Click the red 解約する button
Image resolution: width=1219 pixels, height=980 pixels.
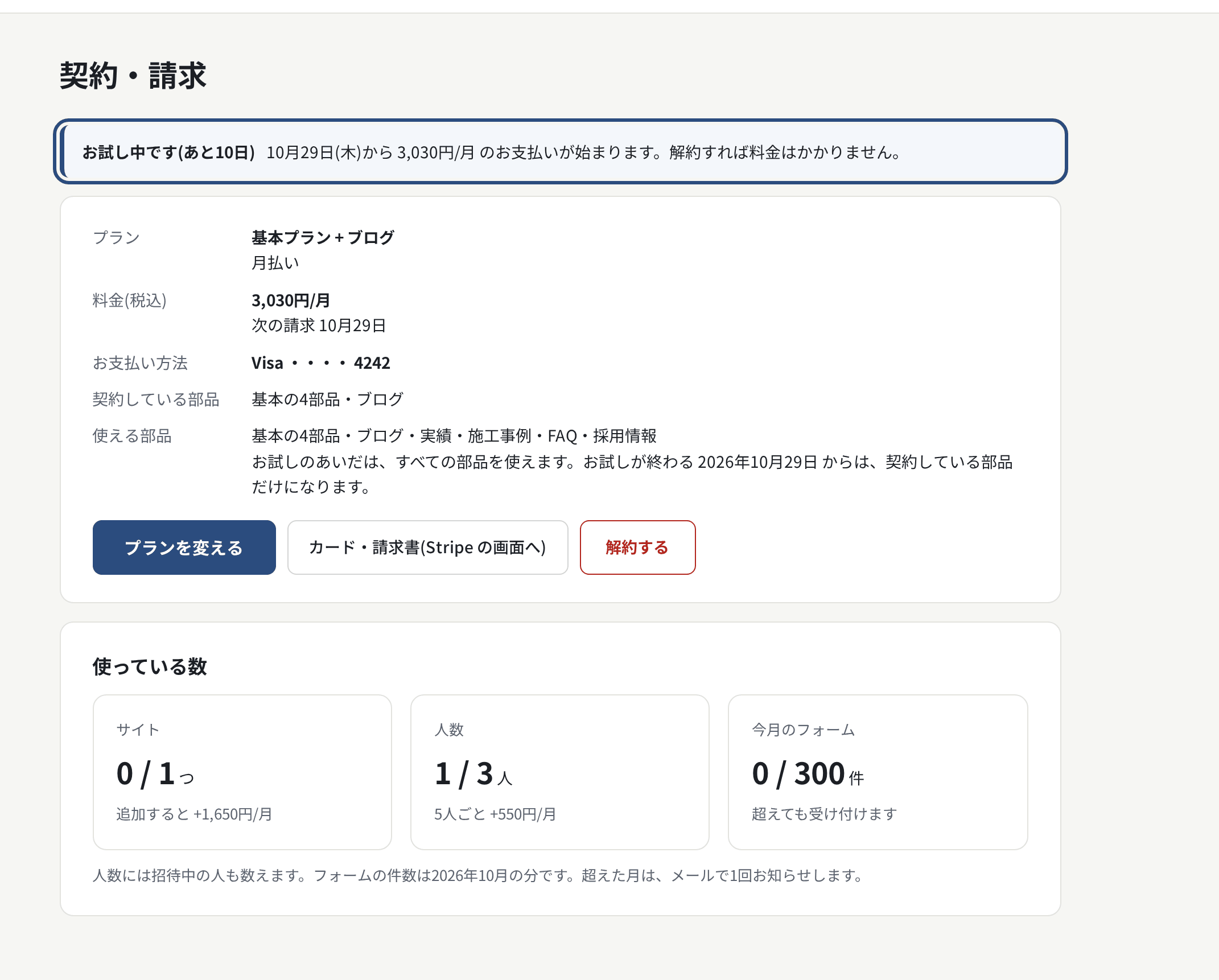(637, 547)
